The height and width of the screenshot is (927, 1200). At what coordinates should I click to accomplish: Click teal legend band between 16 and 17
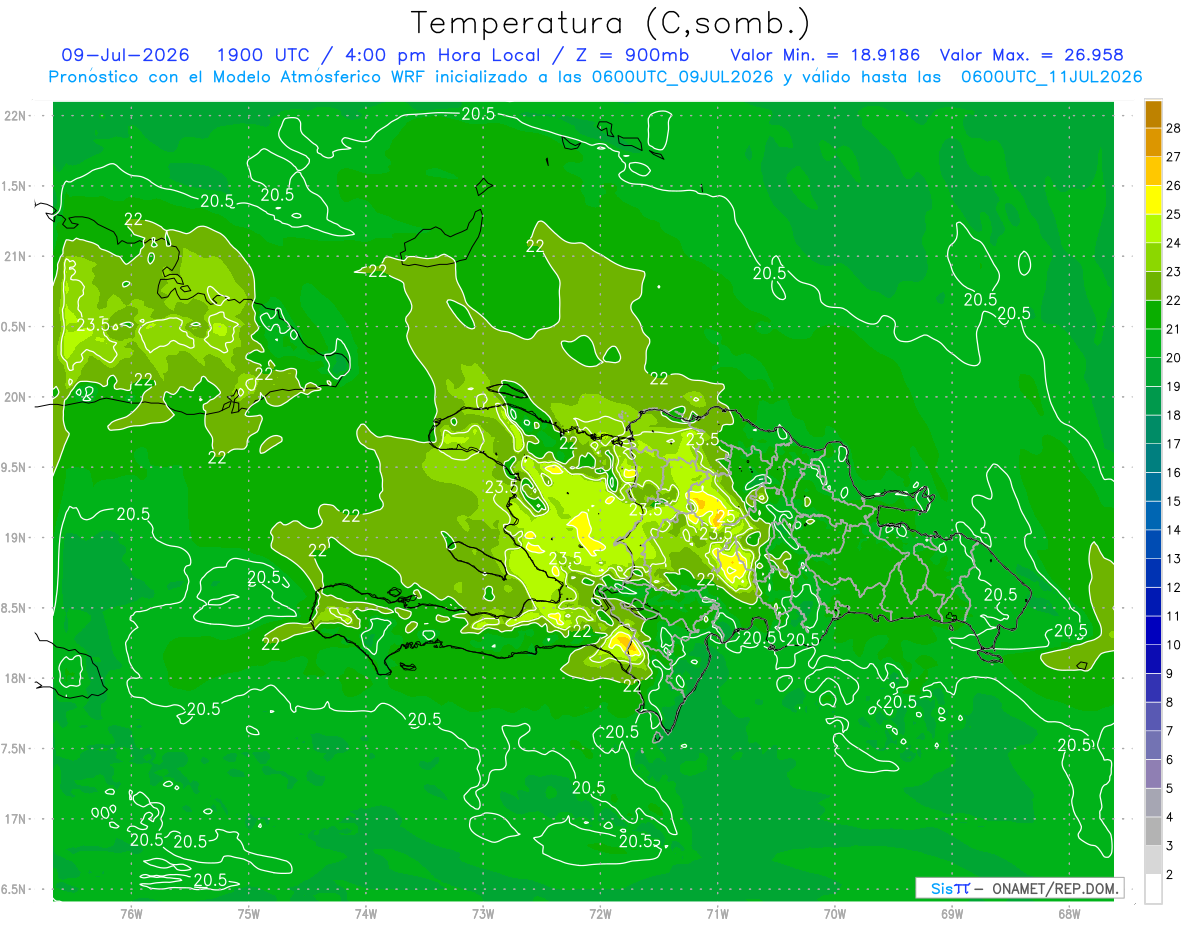[x=1153, y=459]
